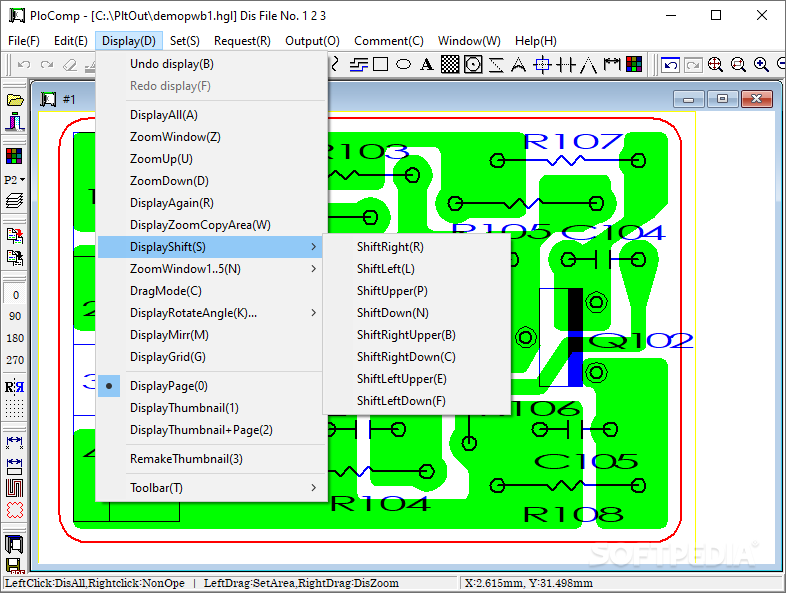Enable DragMode(C) option
Viewport: 786px width, 593px height.
click(212, 291)
